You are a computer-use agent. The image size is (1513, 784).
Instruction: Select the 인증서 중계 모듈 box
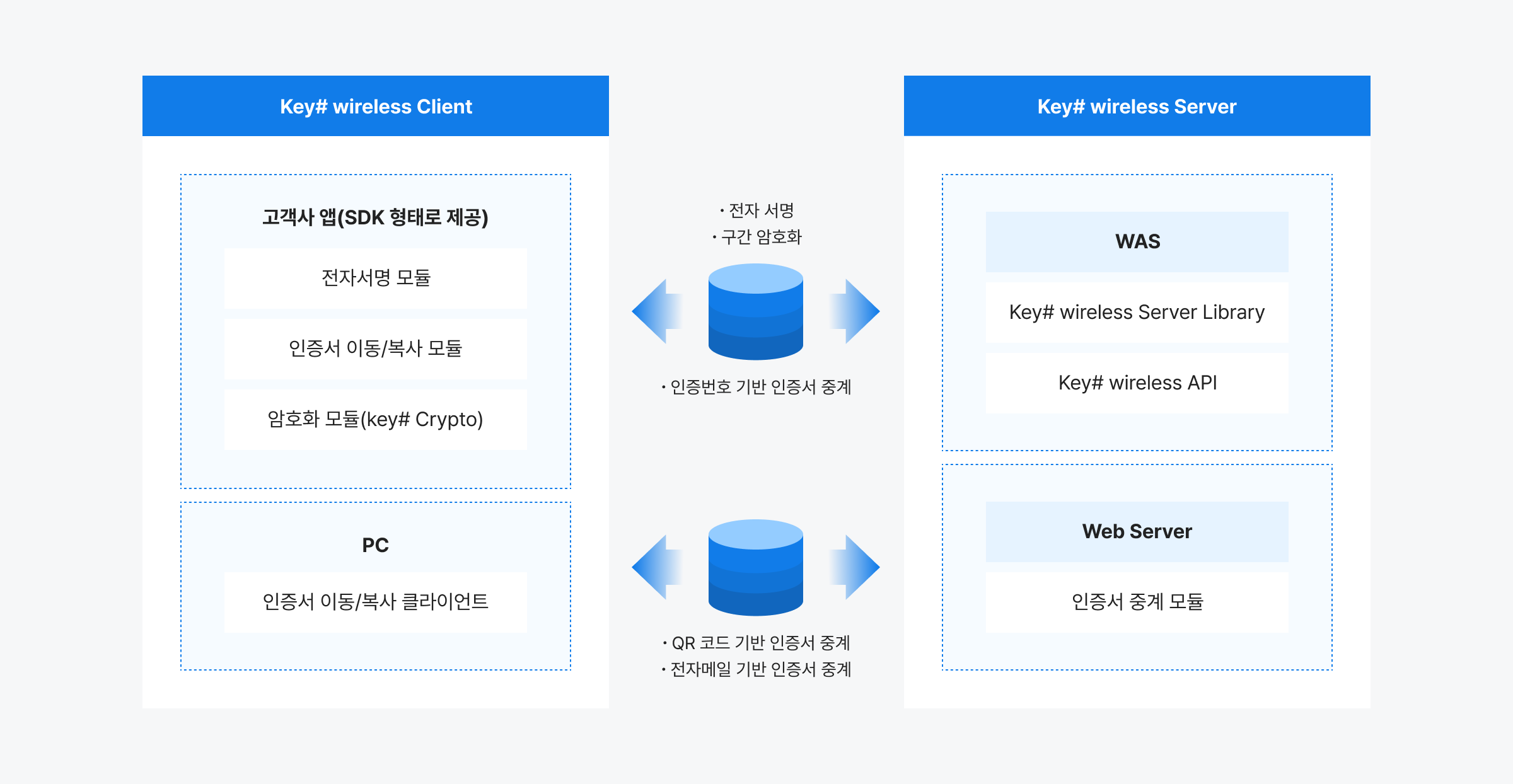coord(1137,602)
